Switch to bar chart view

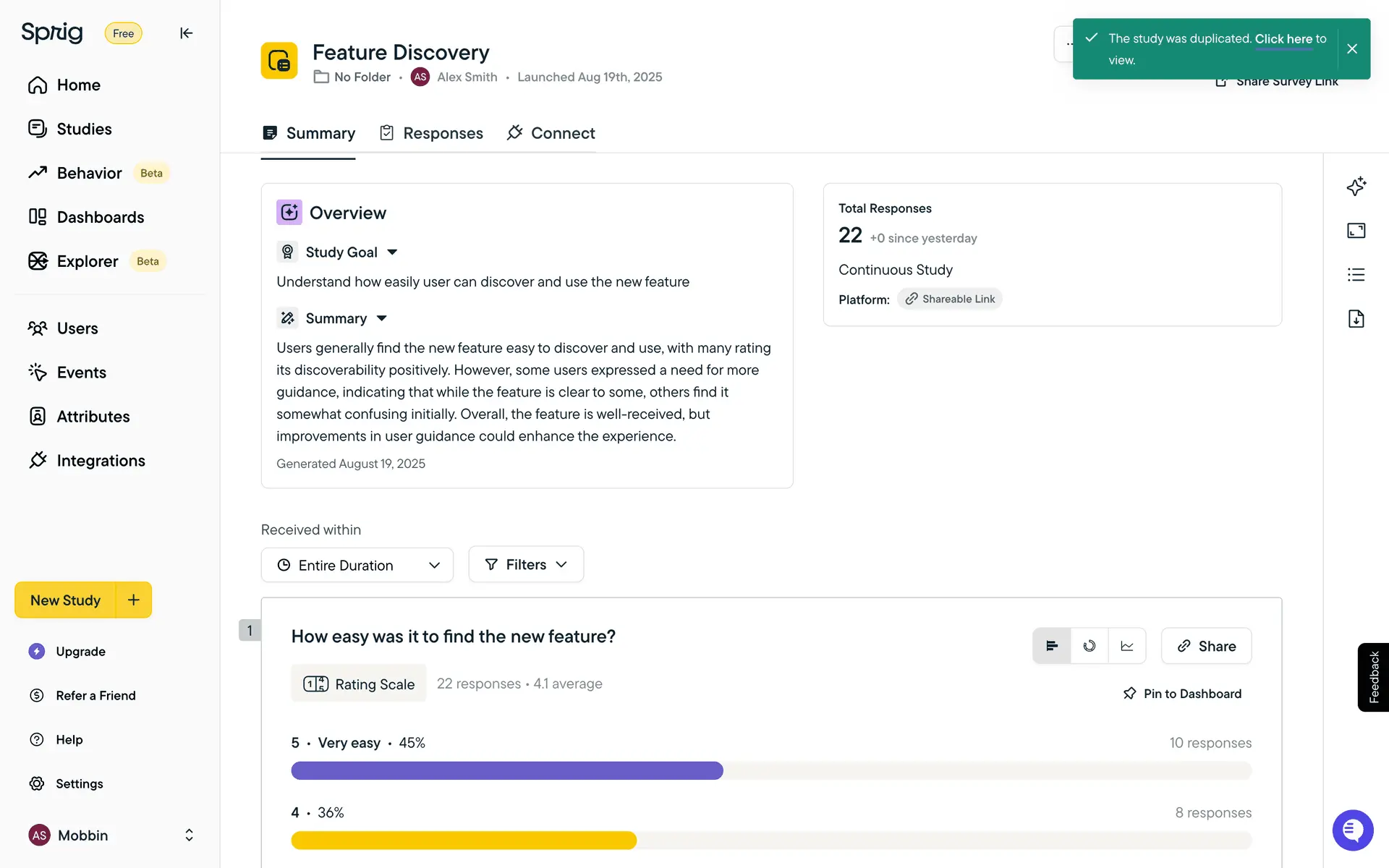(x=1052, y=646)
